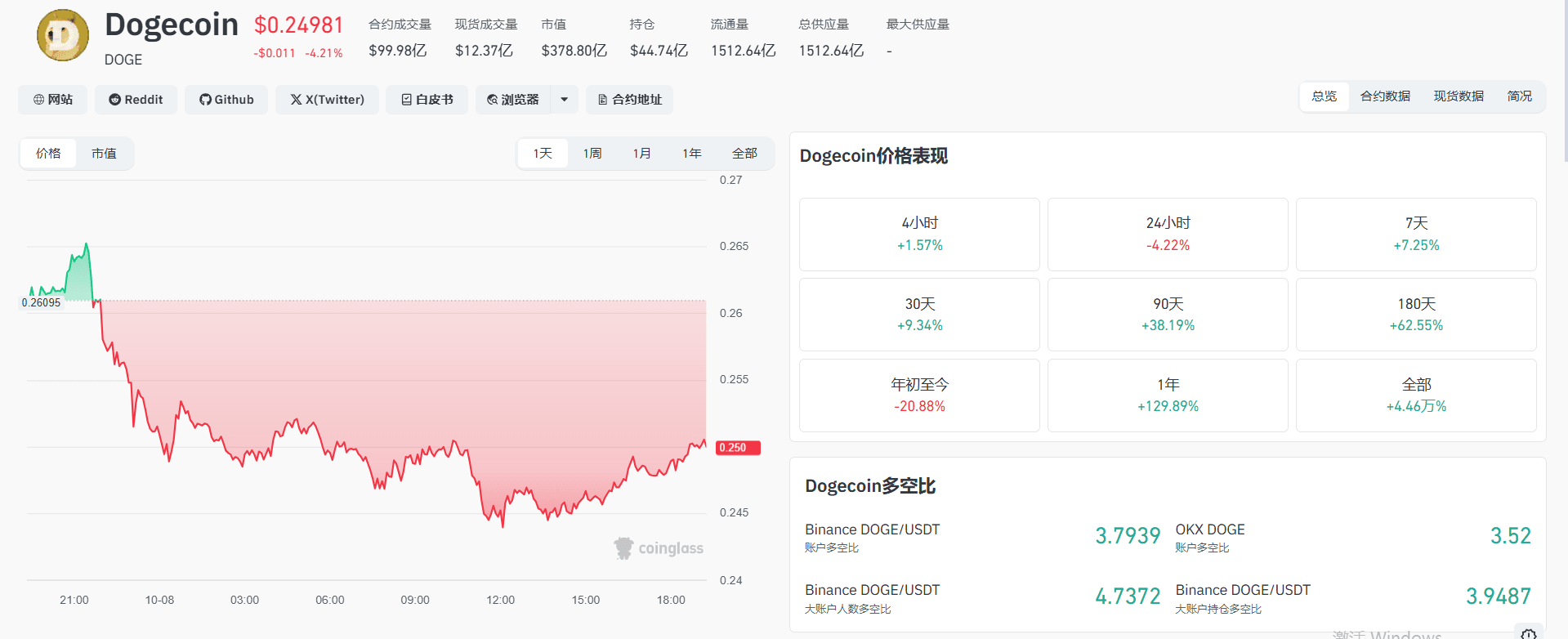This screenshot has height=639, width=1568.
Task: Click the 持仓 $44.74亿 value
Action: tap(659, 51)
